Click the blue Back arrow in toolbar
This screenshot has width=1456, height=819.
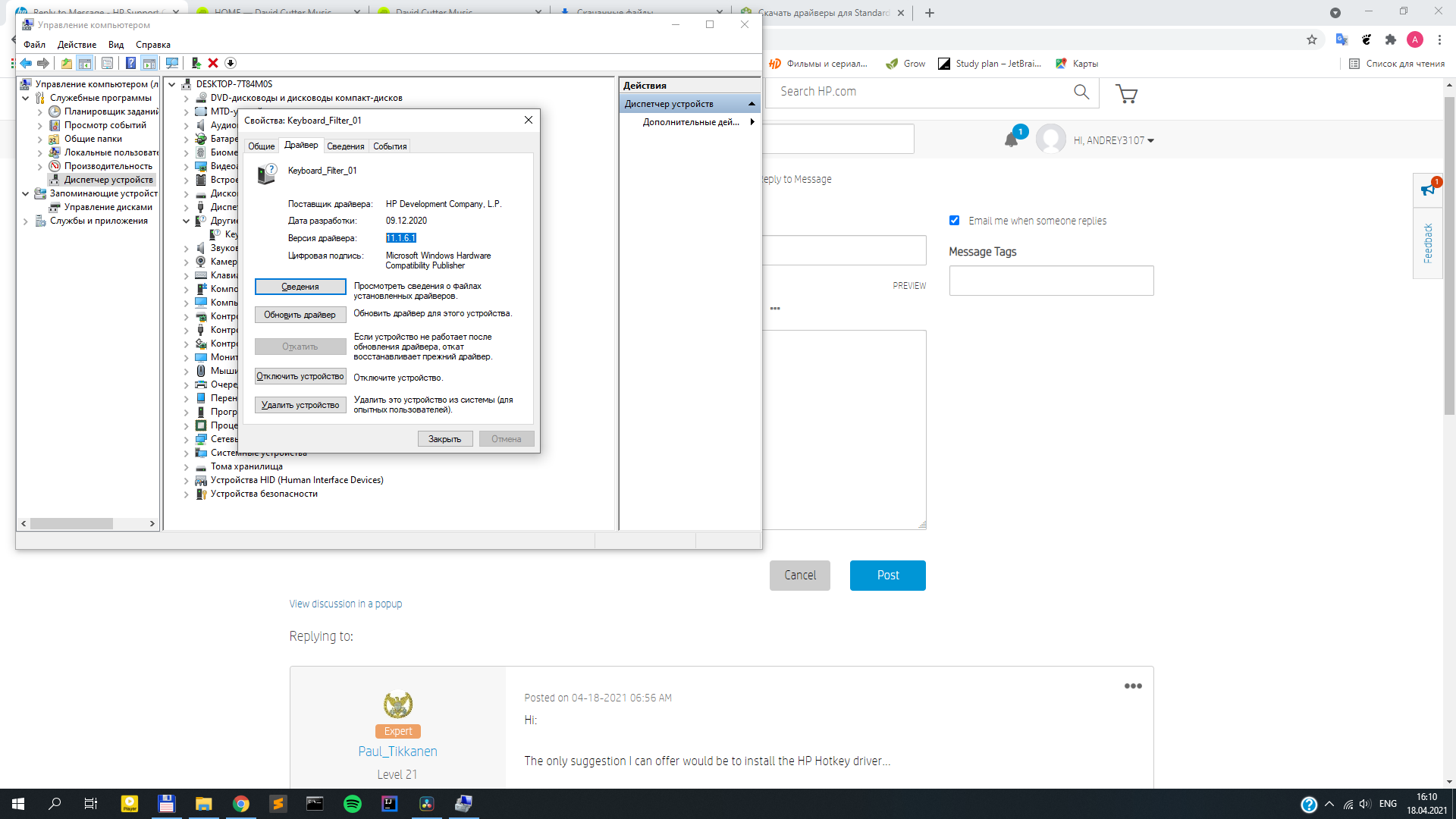tap(26, 64)
